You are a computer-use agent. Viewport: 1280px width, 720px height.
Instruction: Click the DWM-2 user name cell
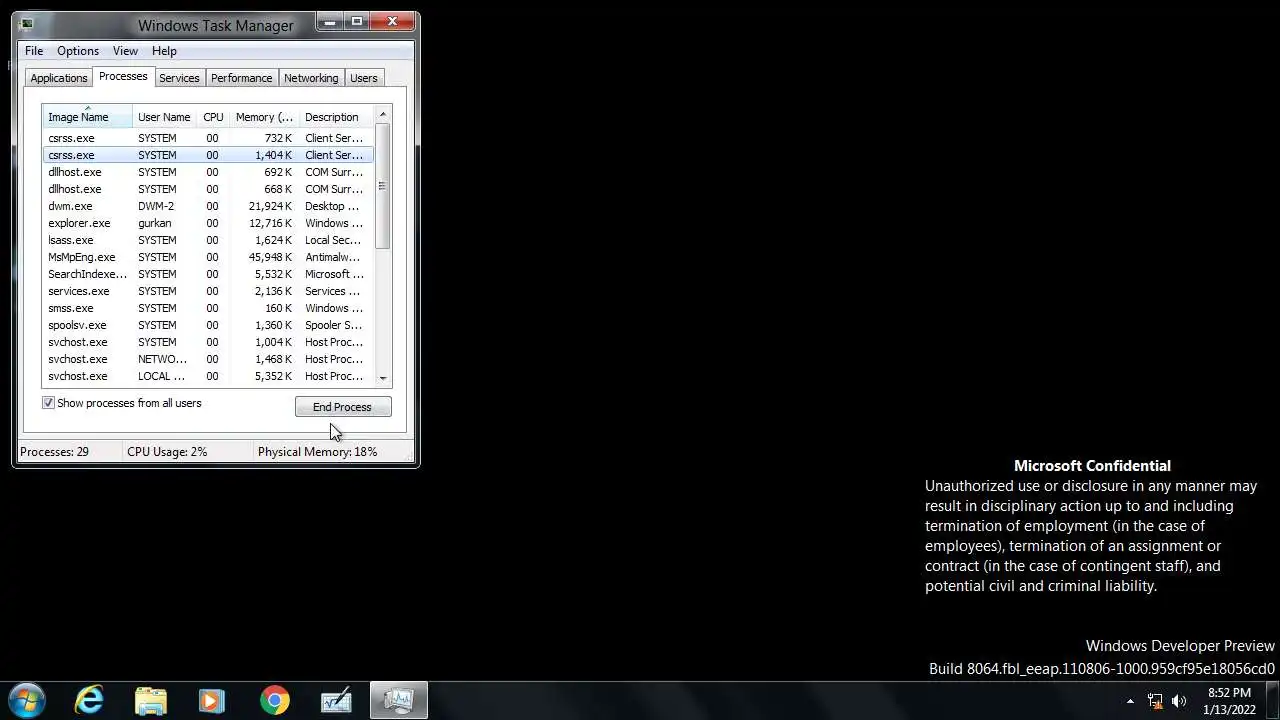156,206
